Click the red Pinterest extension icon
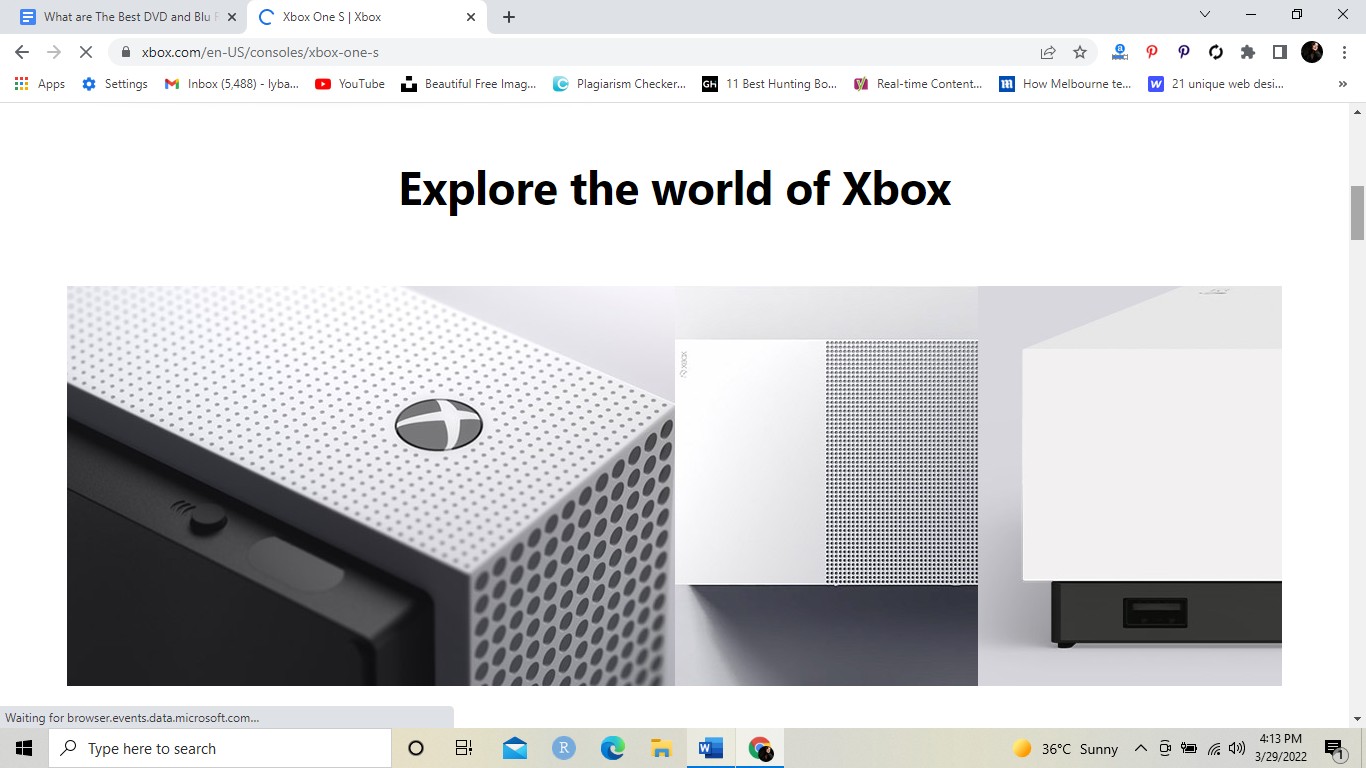Screen dimensions: 1366x768 click(x=1152, y=52)
